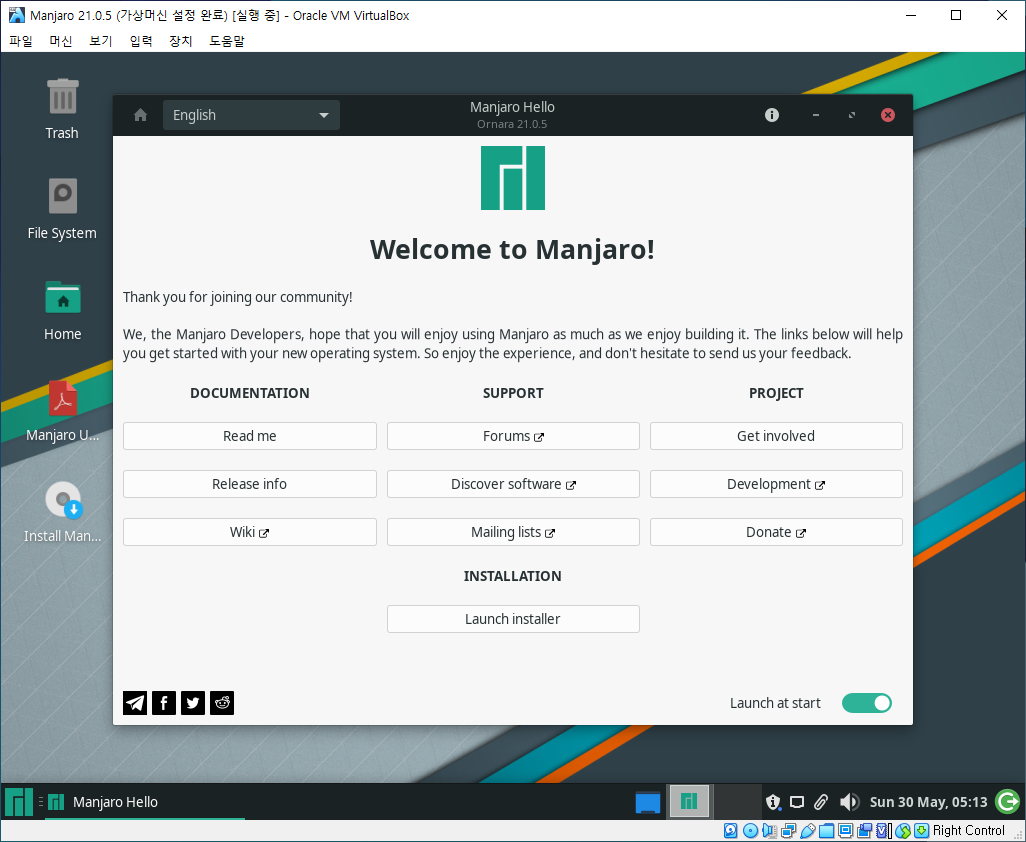Select the active Manjaro workspace in switcher
This screenshot has width=1026, height=842.
[x=689, y=801]
